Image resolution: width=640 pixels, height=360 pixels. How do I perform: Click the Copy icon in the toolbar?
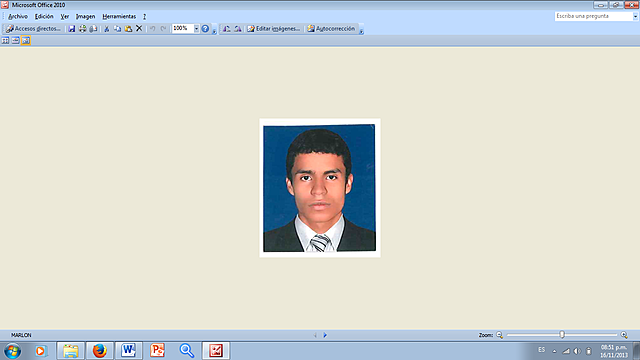[118, 29]
